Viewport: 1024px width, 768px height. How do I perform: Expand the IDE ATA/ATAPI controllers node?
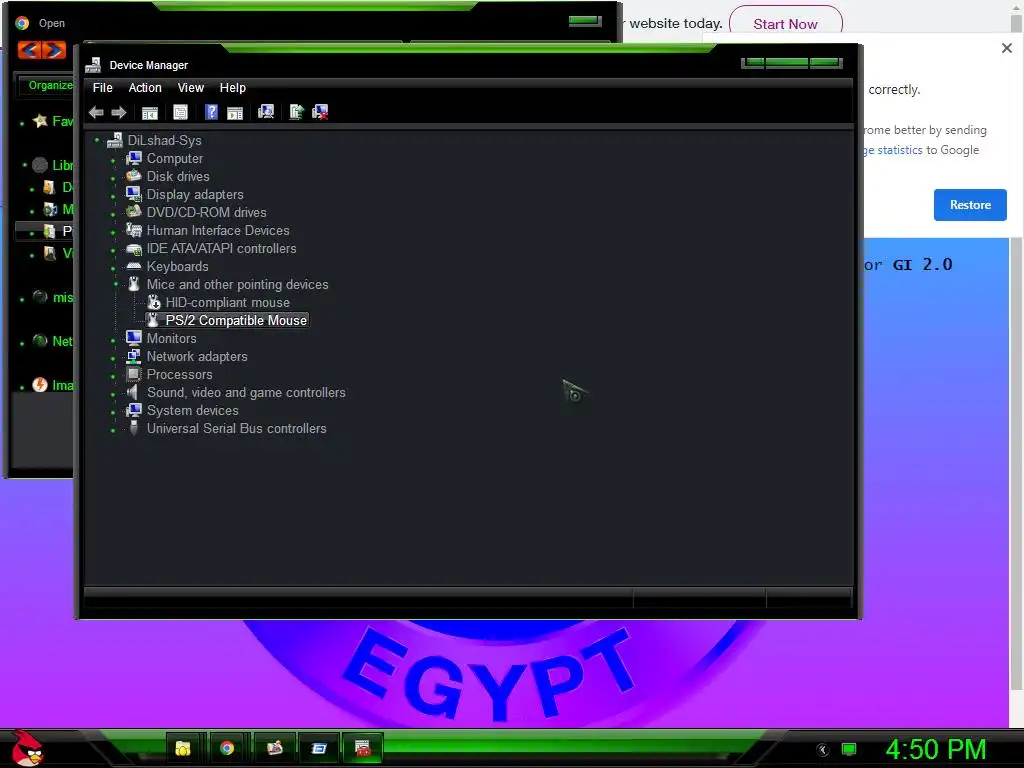[x=113, y=250]
